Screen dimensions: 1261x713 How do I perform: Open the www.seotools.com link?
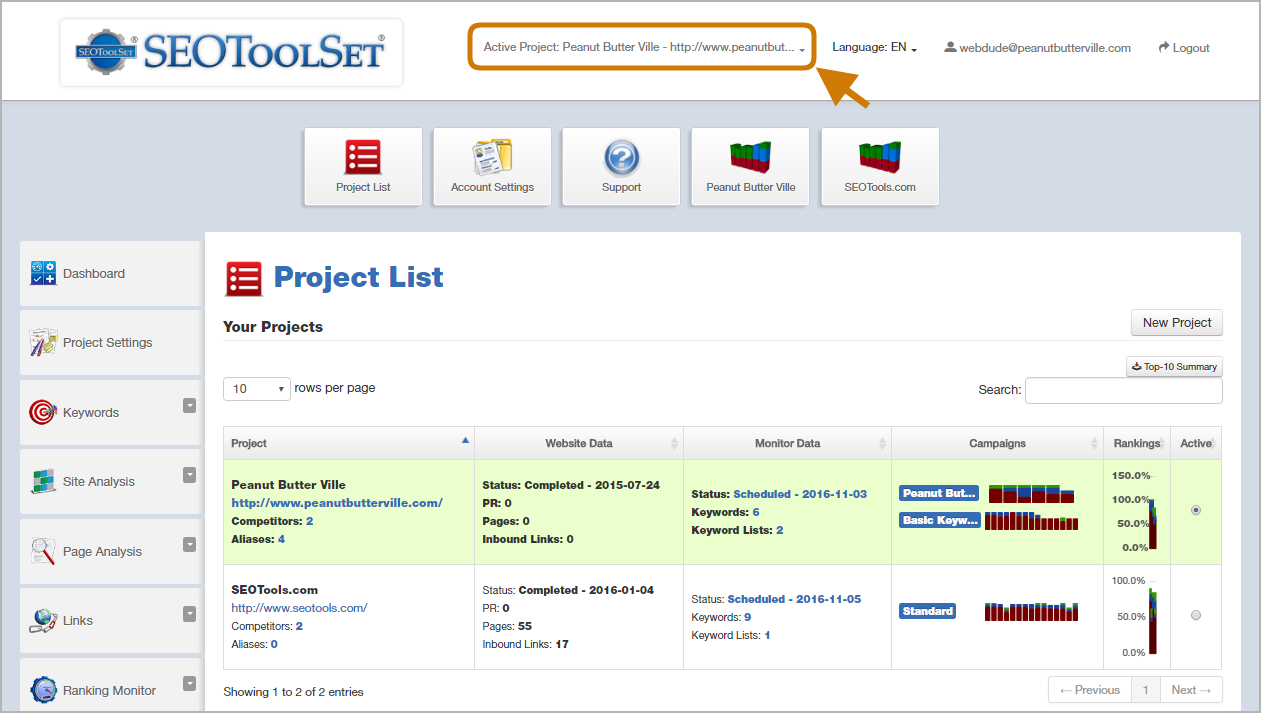coord(299,608)
